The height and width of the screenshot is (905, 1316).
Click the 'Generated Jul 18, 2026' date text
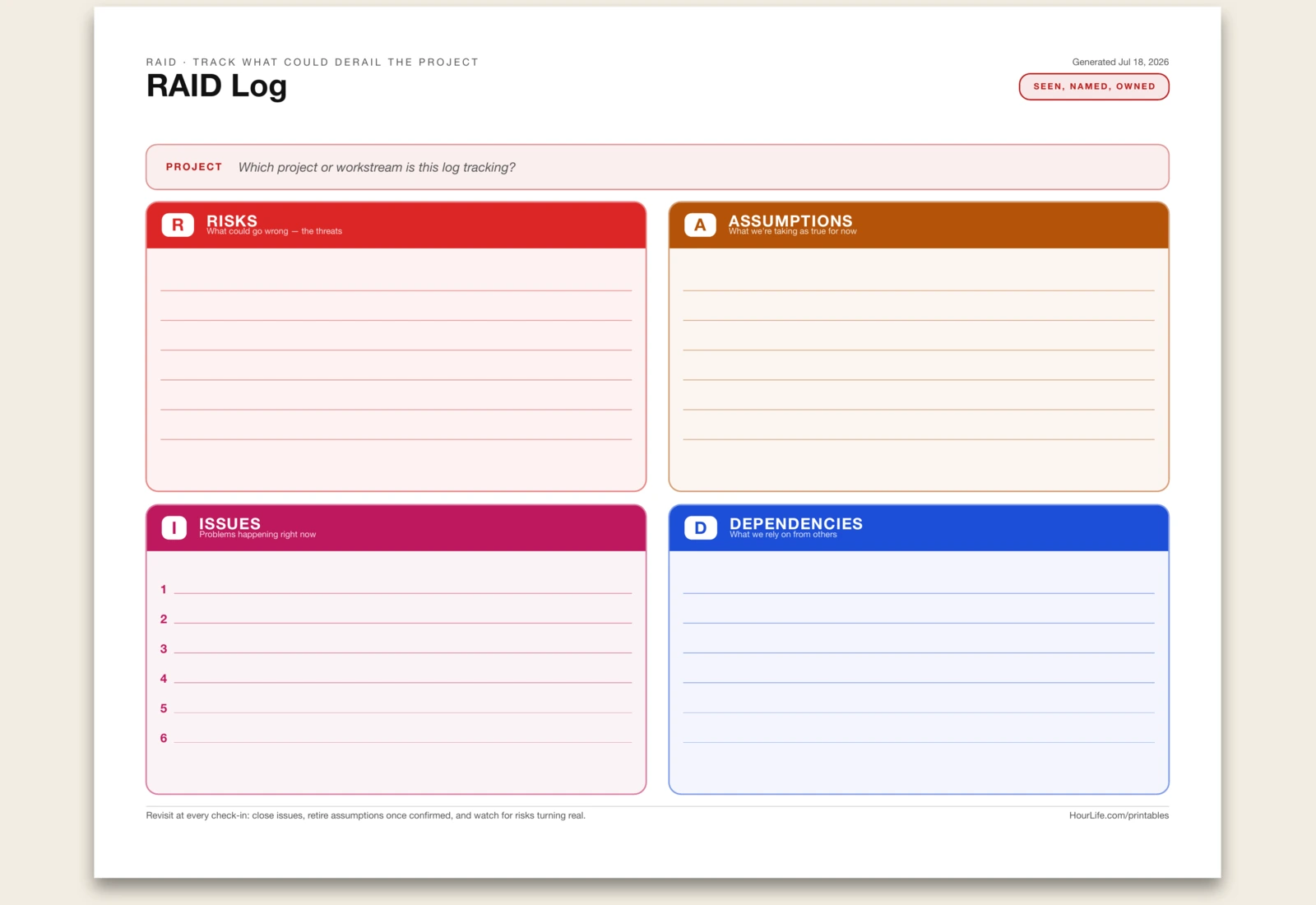(x=1120, y=62)
